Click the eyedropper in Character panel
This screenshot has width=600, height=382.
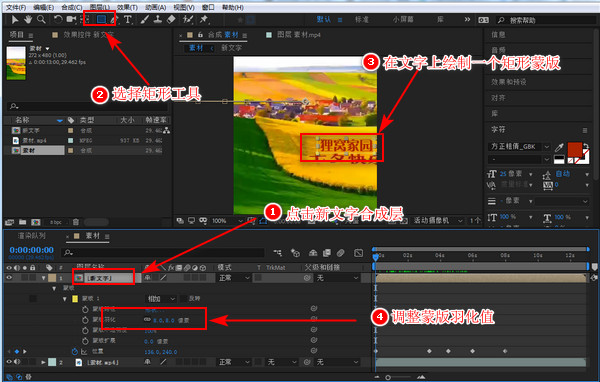tap(559, 147)
